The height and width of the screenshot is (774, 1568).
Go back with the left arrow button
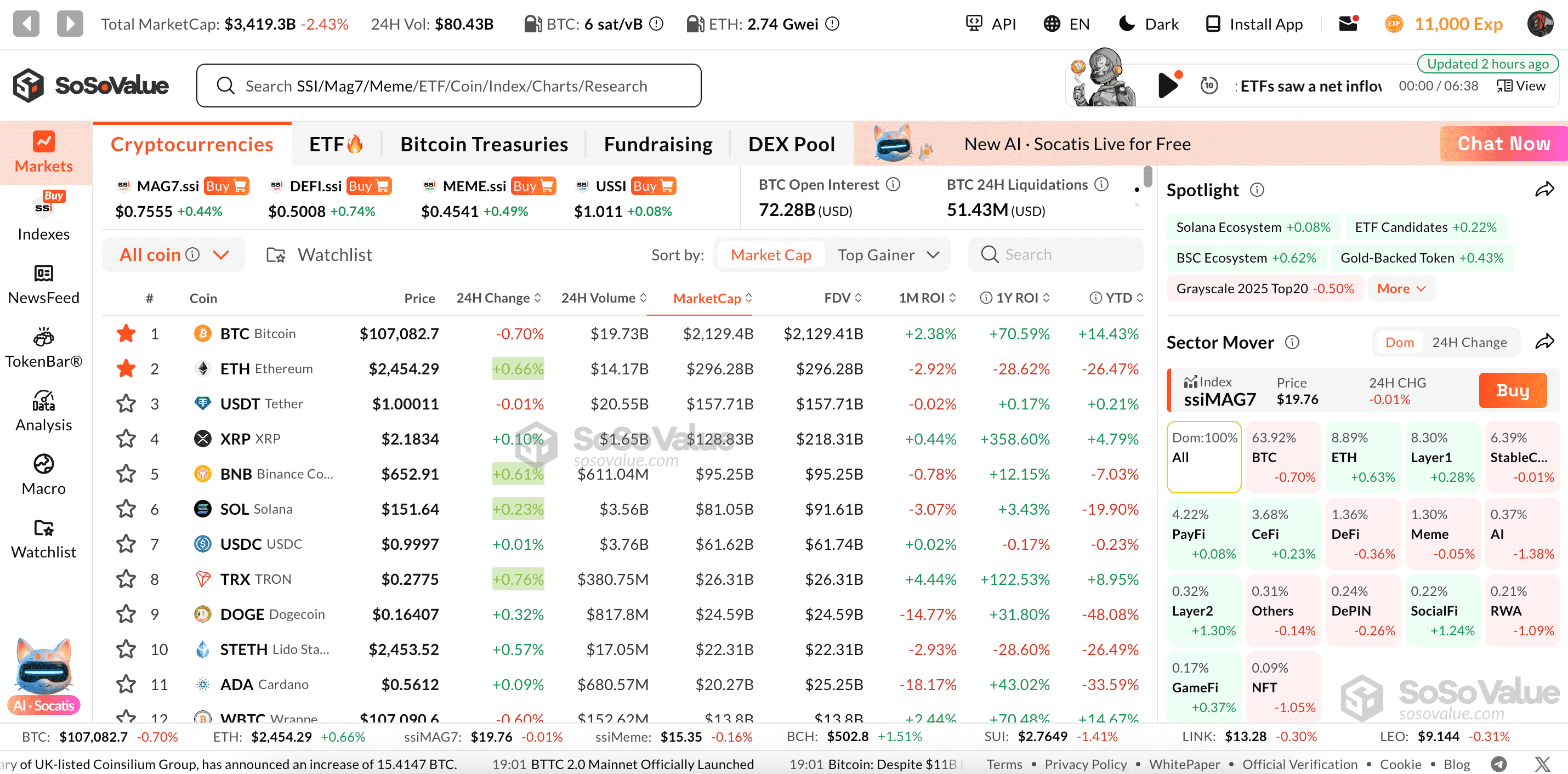pyautogui.click(x=26, y=24)
